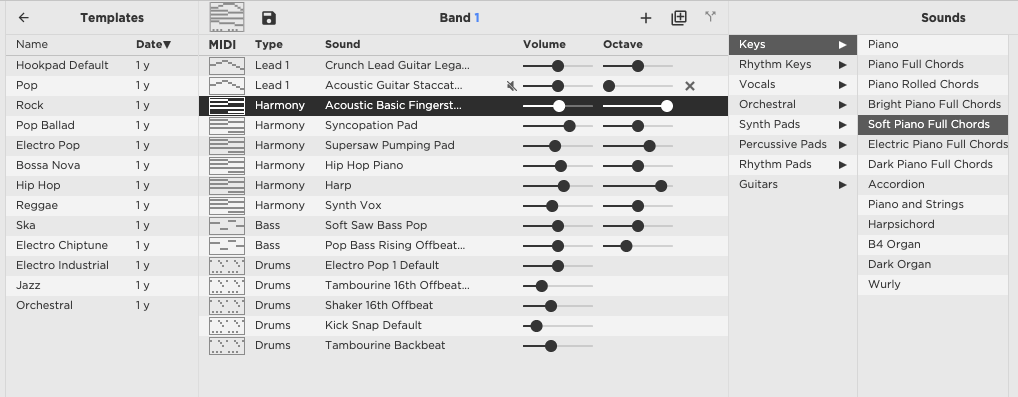Select the Synth Vox harmony row
This screenshot has height=397, width=1018.
[464, 205]
